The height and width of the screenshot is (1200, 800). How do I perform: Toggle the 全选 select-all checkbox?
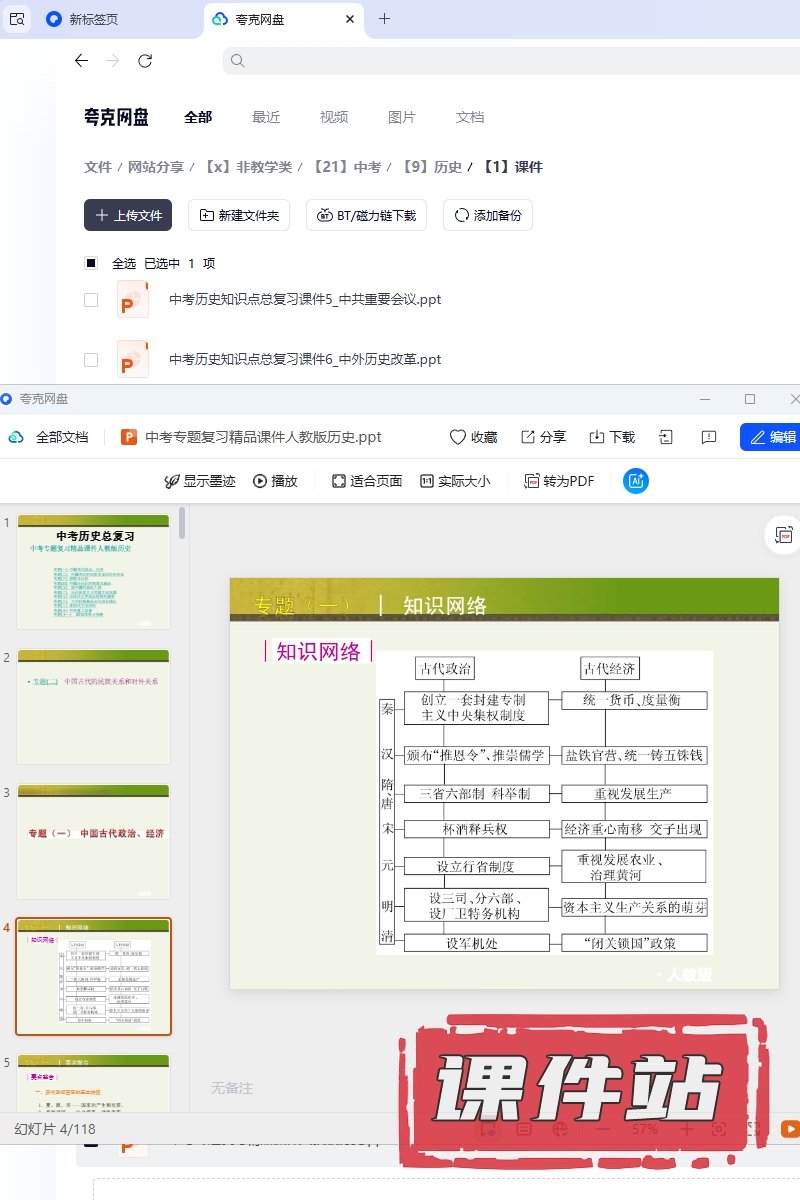pos(91,263)
